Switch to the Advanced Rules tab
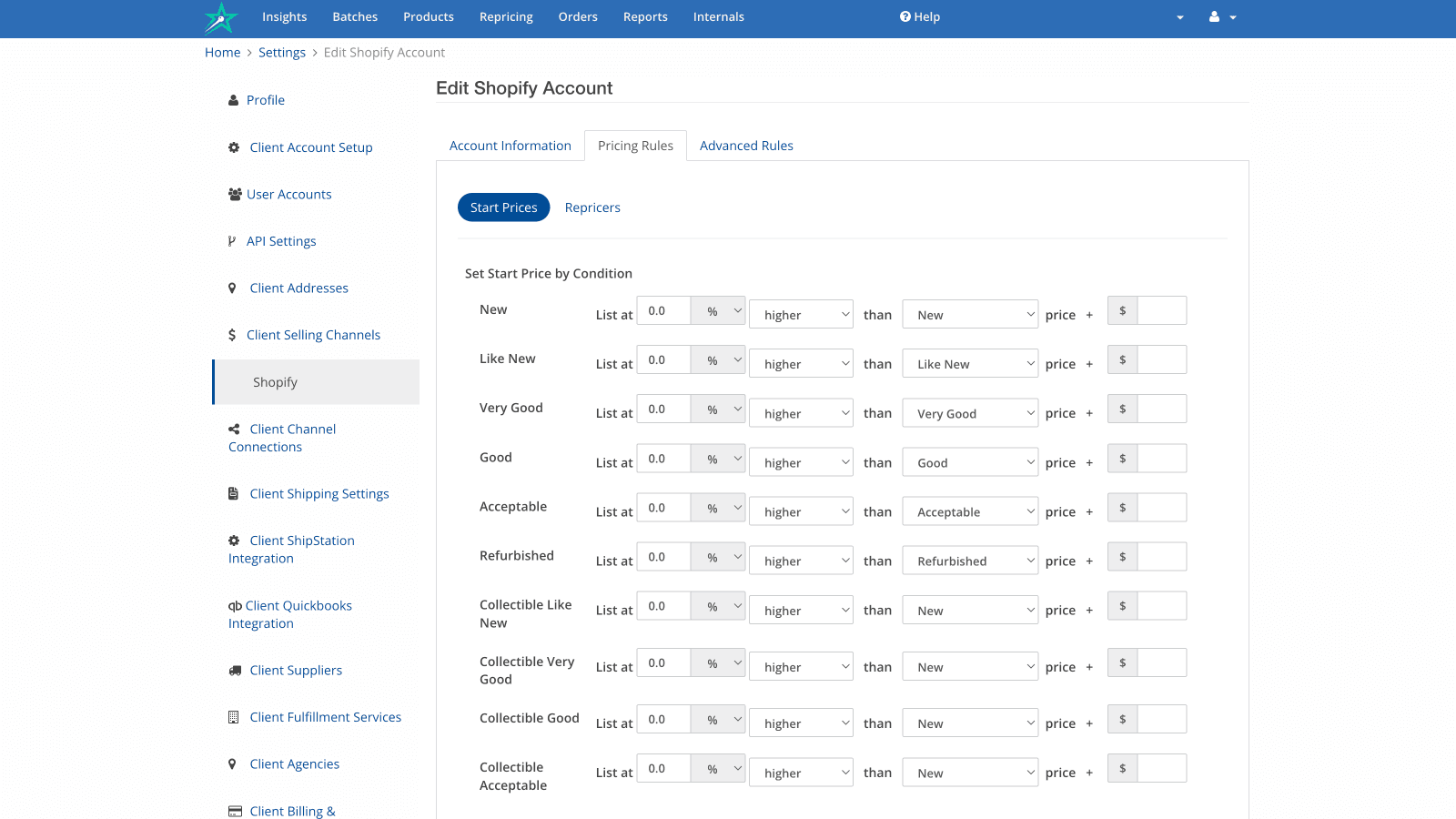1456x819 pixels. click(746, 146)
